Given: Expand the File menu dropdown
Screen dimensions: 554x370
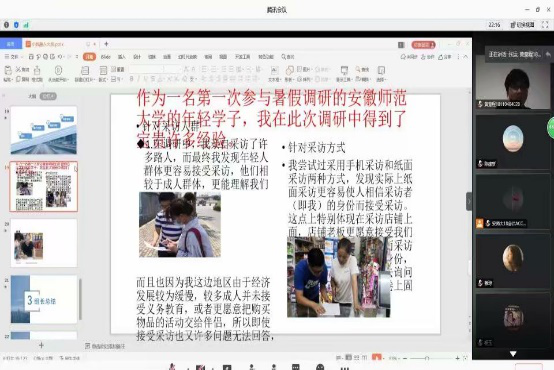Looking at the screenshot, I should coord(13,57).
